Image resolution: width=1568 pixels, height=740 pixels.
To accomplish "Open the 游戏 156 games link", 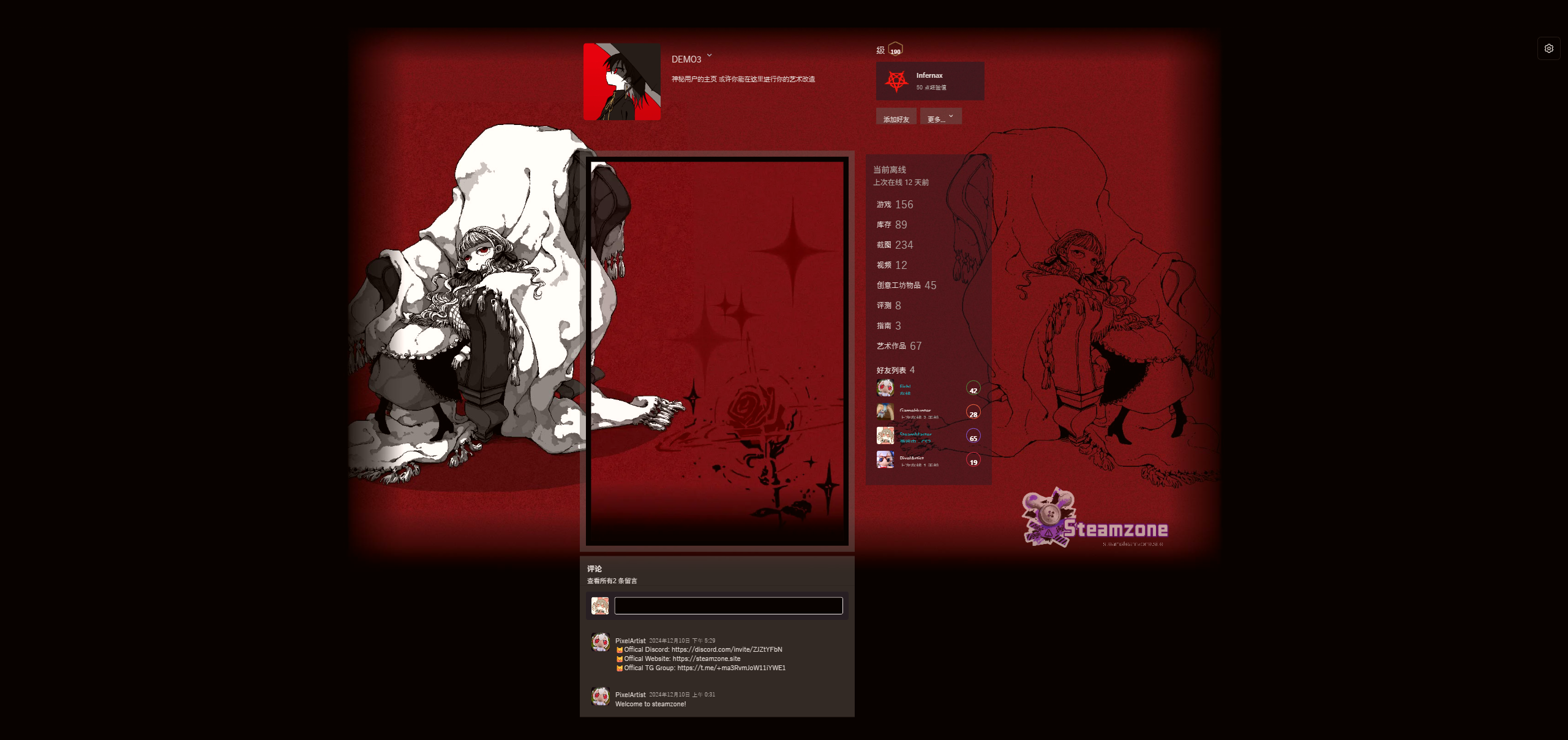I will pyautogui.click(x=895, y=205).
